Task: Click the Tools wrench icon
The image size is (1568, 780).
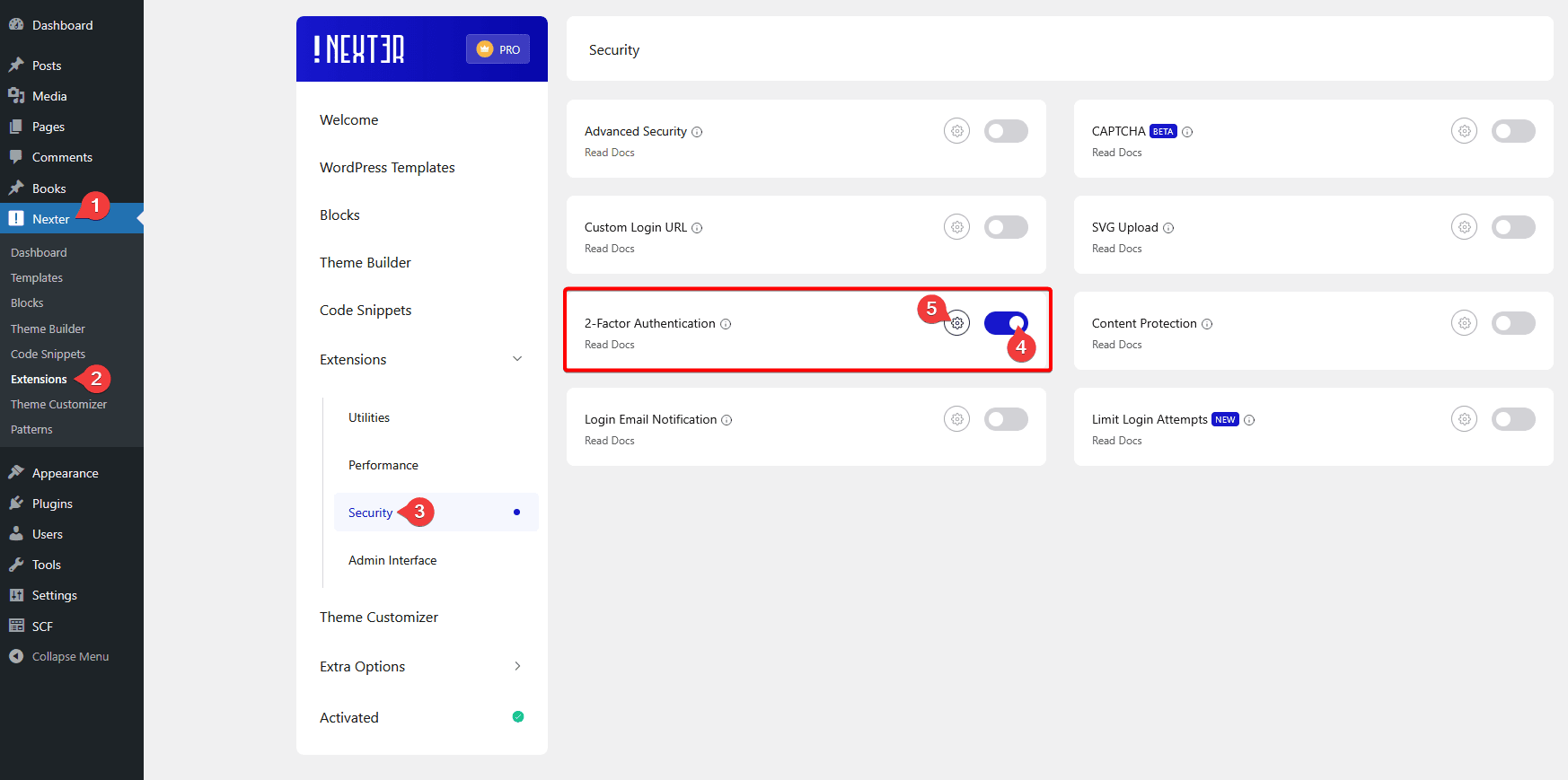Action: pyautogui.click(x=16, y=564)
